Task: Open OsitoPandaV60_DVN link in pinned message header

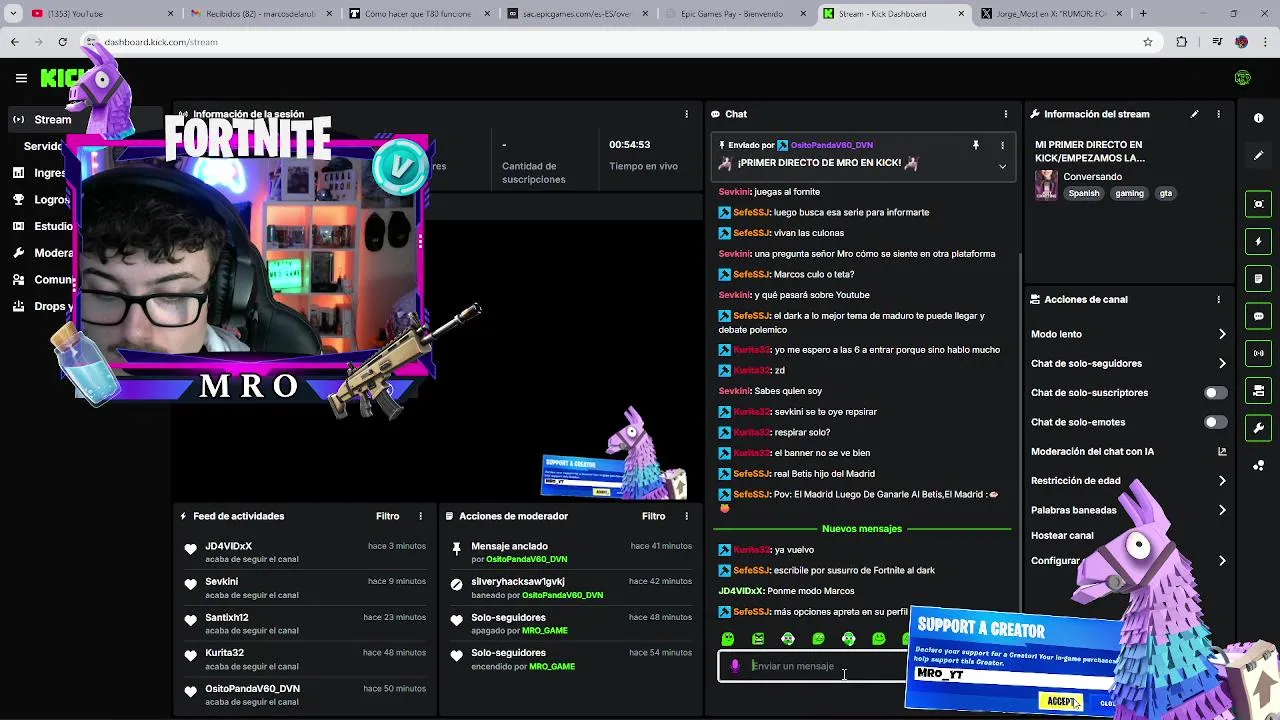Action: (x=831, y=146)
